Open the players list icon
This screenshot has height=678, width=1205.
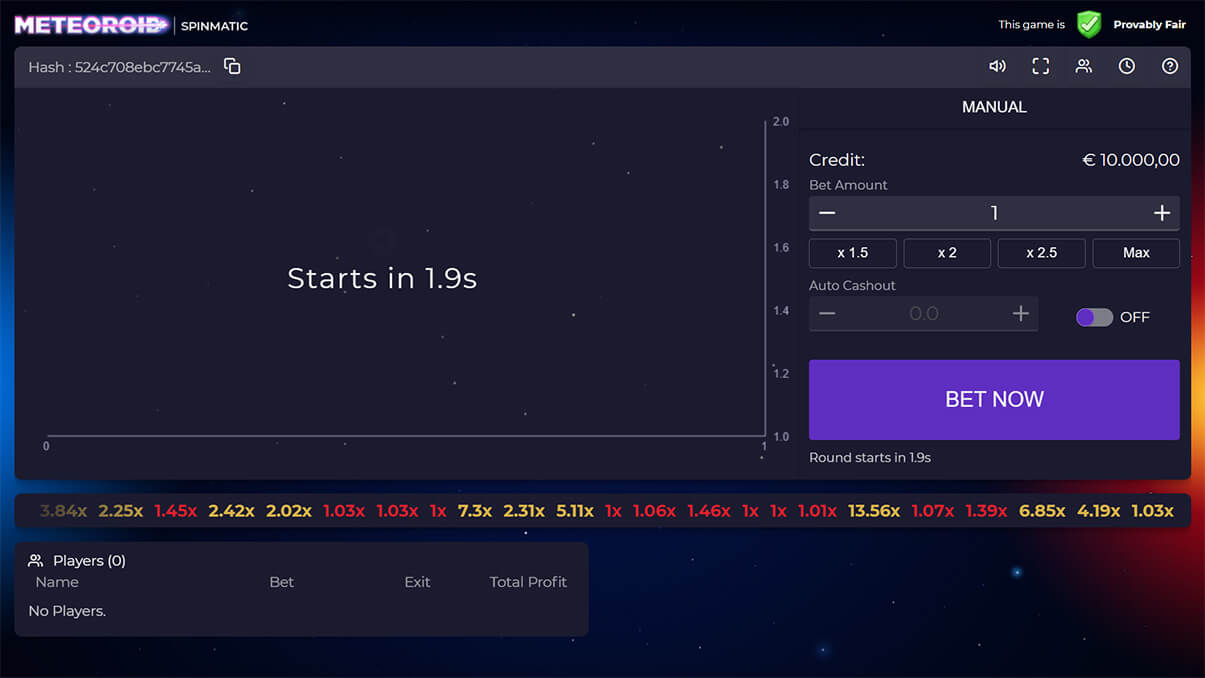pos(1083,66)
